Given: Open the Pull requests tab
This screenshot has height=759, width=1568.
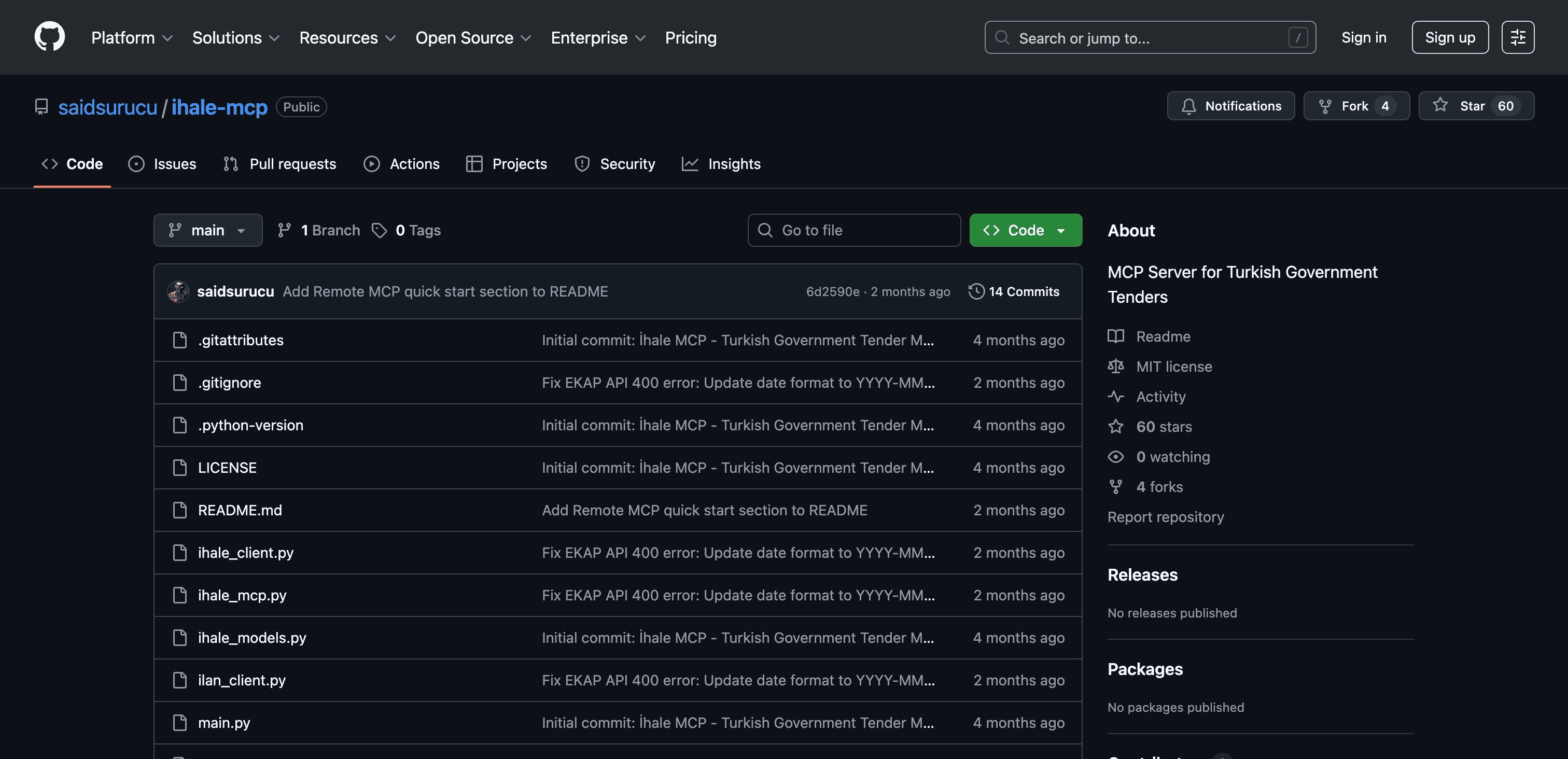Looking at the screenshot, I should [x=279, y=164].
